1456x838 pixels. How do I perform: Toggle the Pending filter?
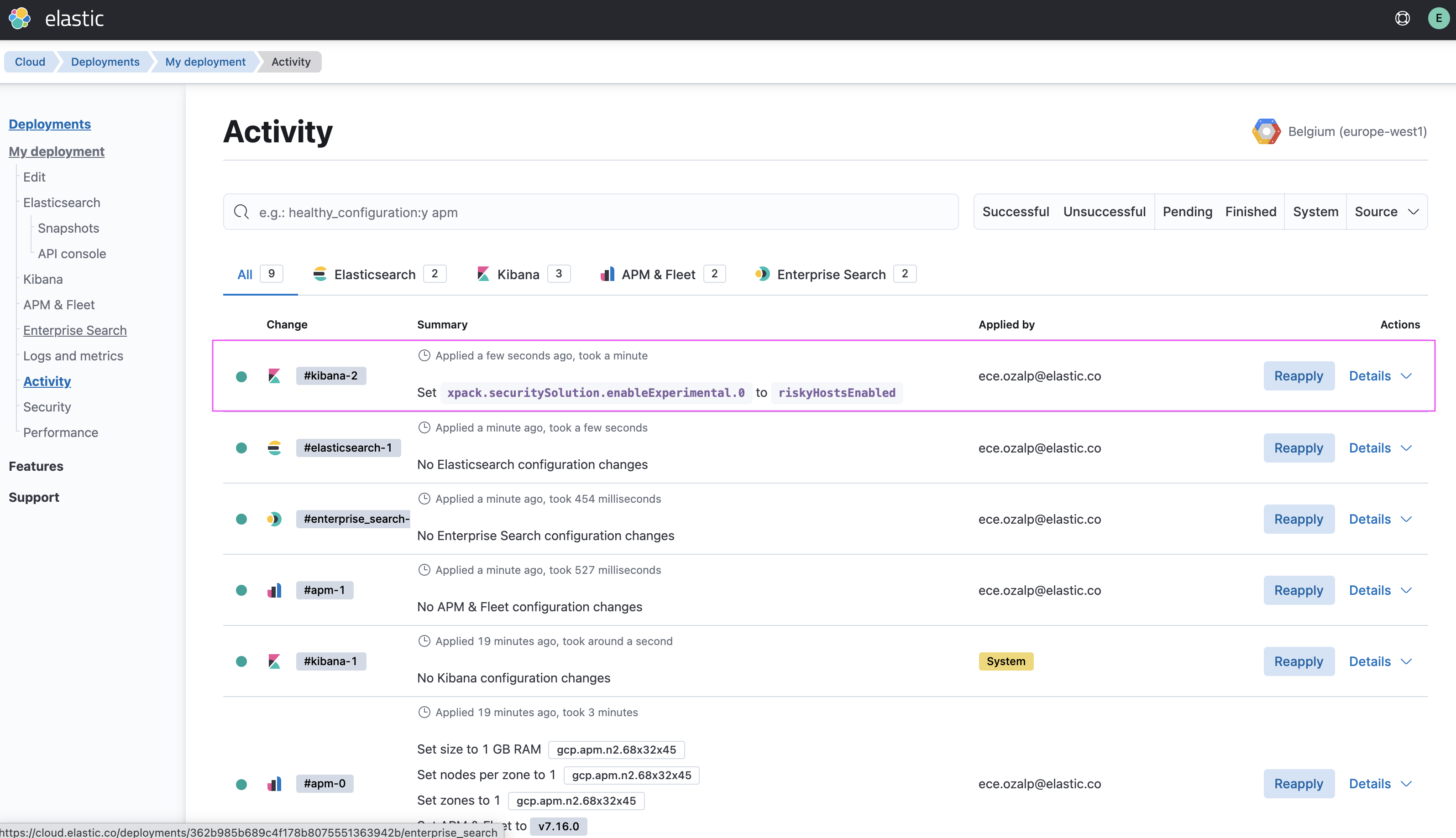point(1187,212)
